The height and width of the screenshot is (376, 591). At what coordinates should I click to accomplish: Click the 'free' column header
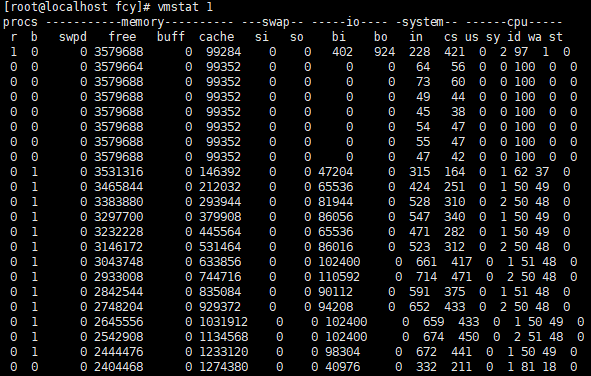coord(122,37)
